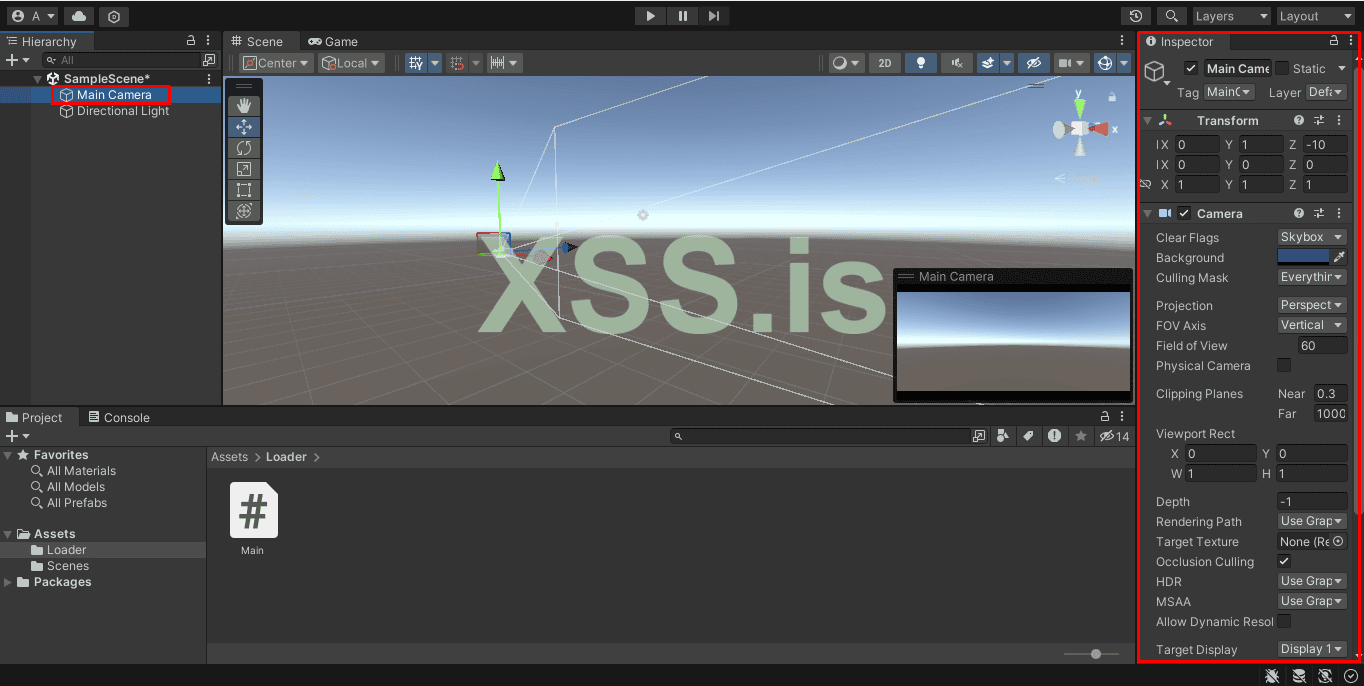Open the Projection dropdown

coord(1311,306)
